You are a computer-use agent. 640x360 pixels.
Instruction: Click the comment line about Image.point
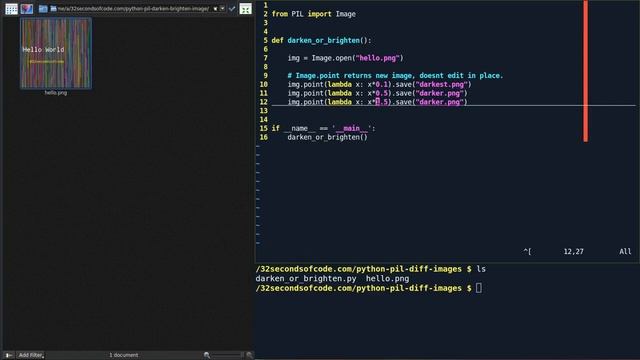395,76
